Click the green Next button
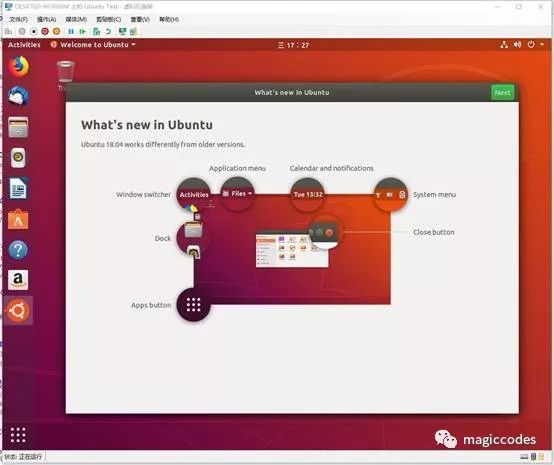The height and width of the screenshot is (465, 554). pos(502,93)
